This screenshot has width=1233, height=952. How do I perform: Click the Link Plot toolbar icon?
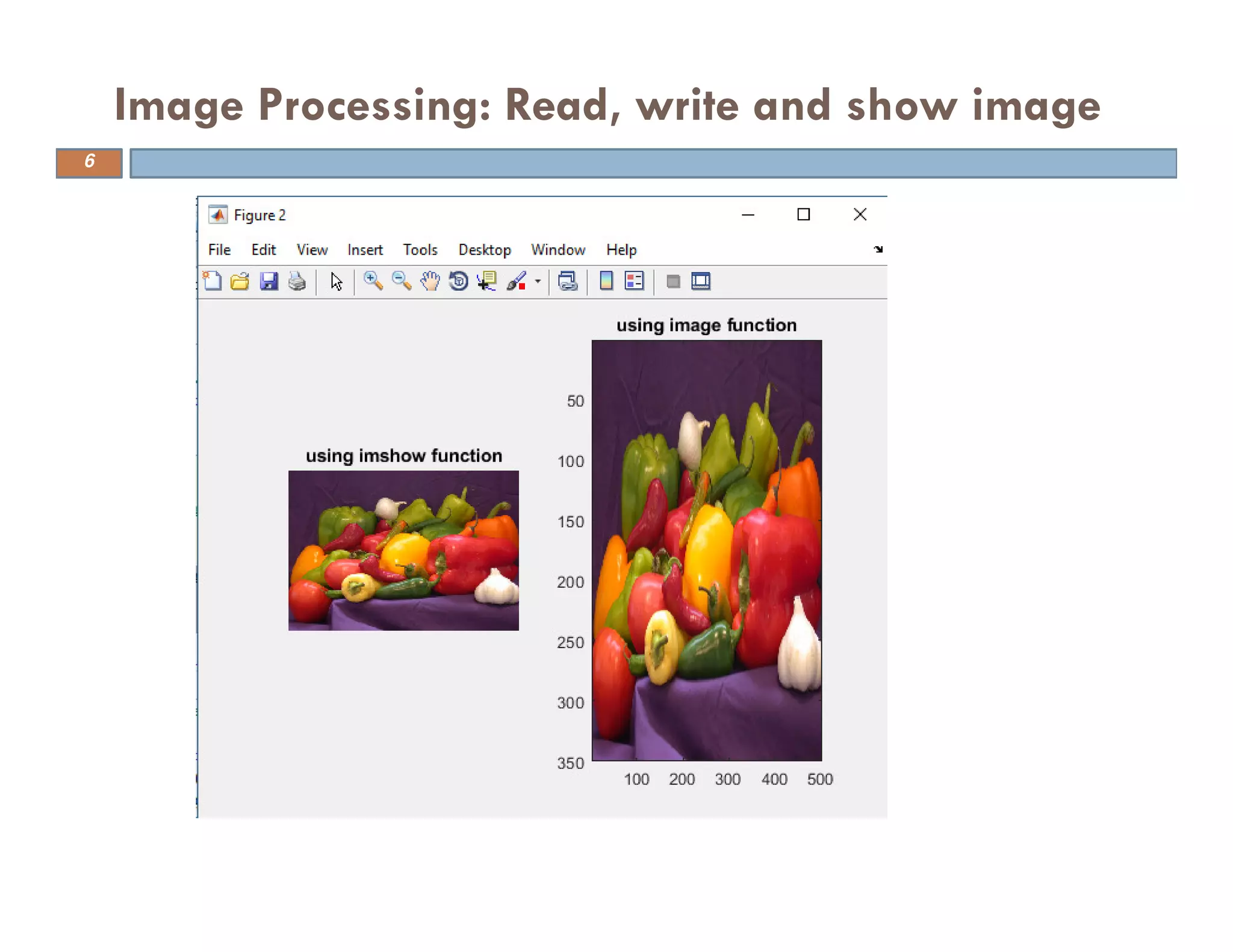click(568, 281)
